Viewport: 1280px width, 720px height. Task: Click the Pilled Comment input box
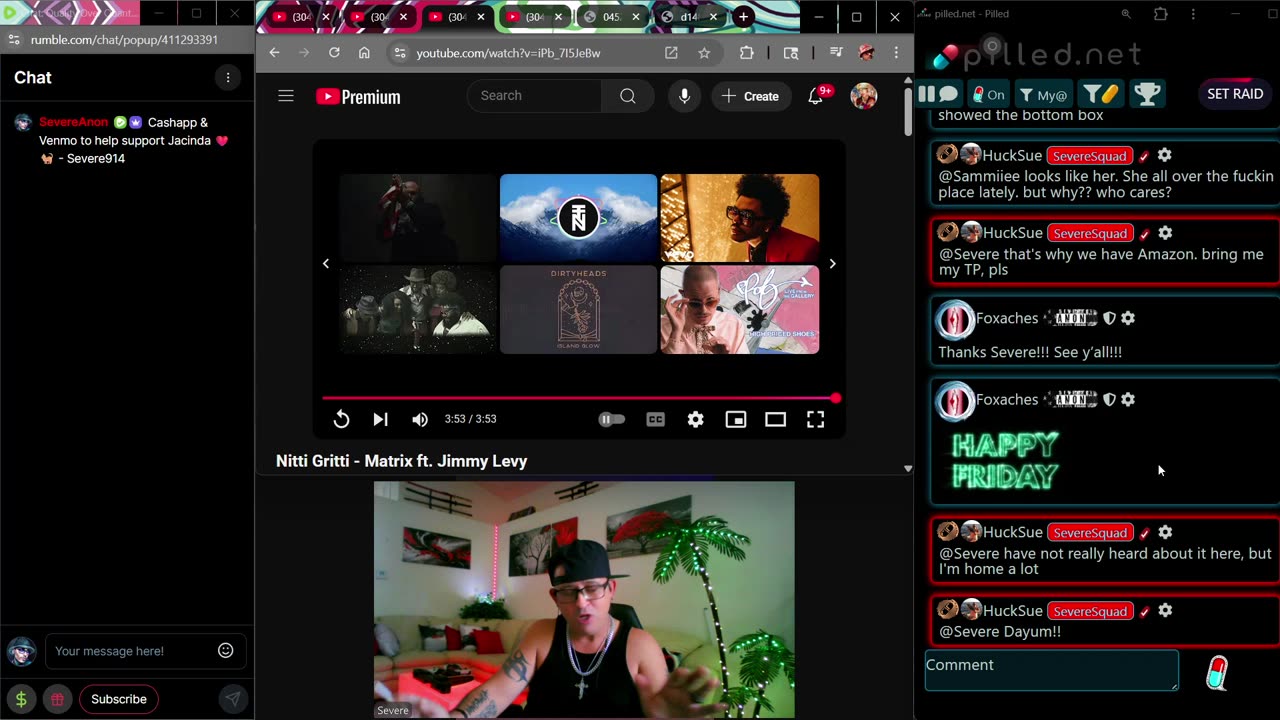click(x=1052, y=670)
